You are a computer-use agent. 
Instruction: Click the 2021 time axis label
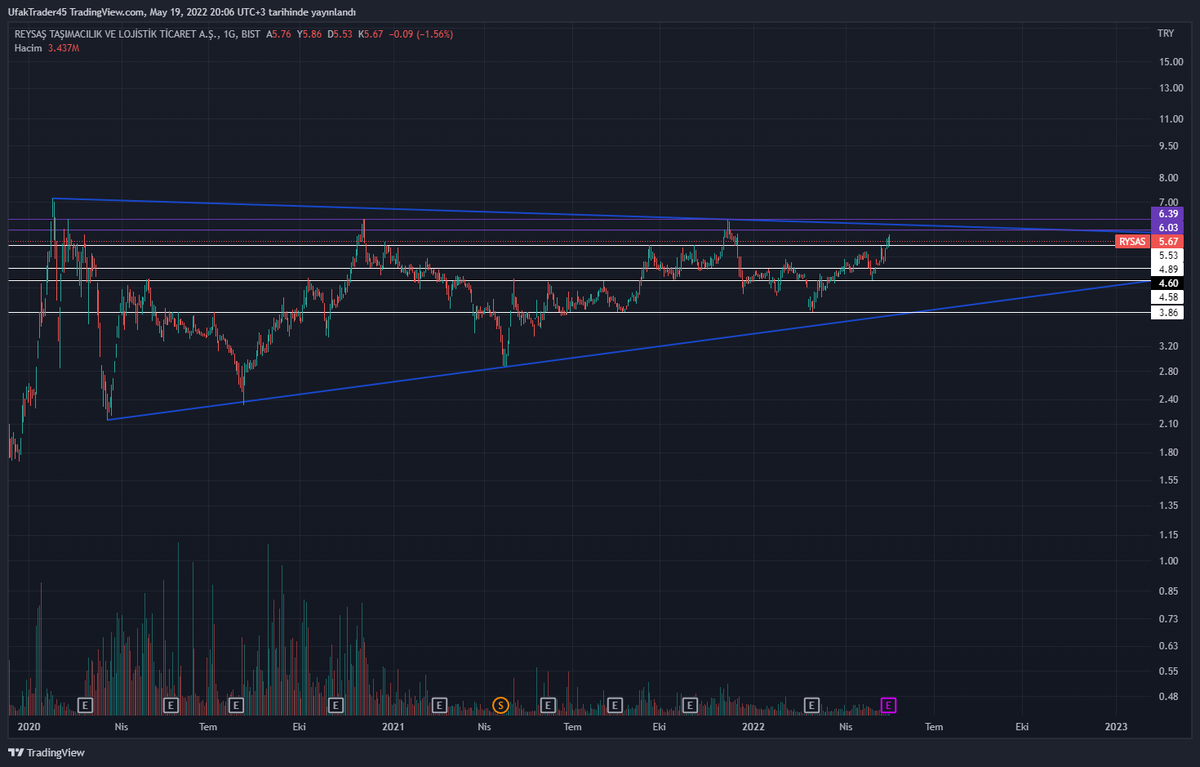coord(393,726)
